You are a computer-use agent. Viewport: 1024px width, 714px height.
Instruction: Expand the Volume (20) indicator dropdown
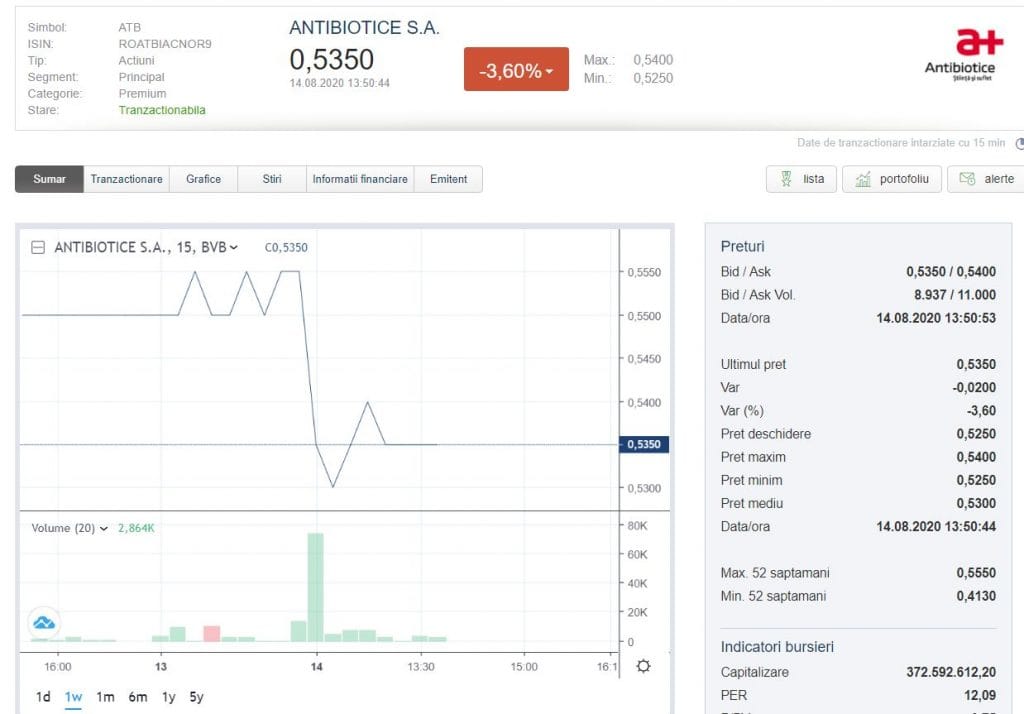pyautogui.click(x=104, y=528)
